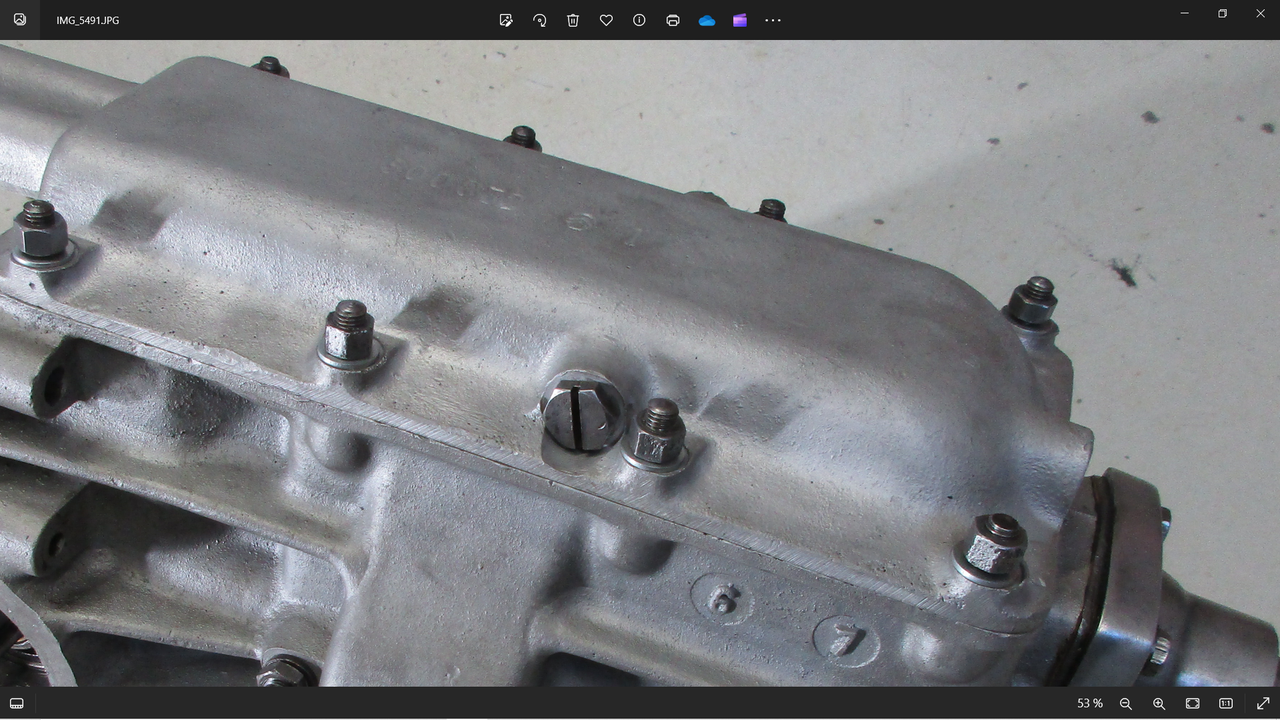Click the purple icon next to OneDrive
This screenshot has width=1280, height=720.
(740, 20)
